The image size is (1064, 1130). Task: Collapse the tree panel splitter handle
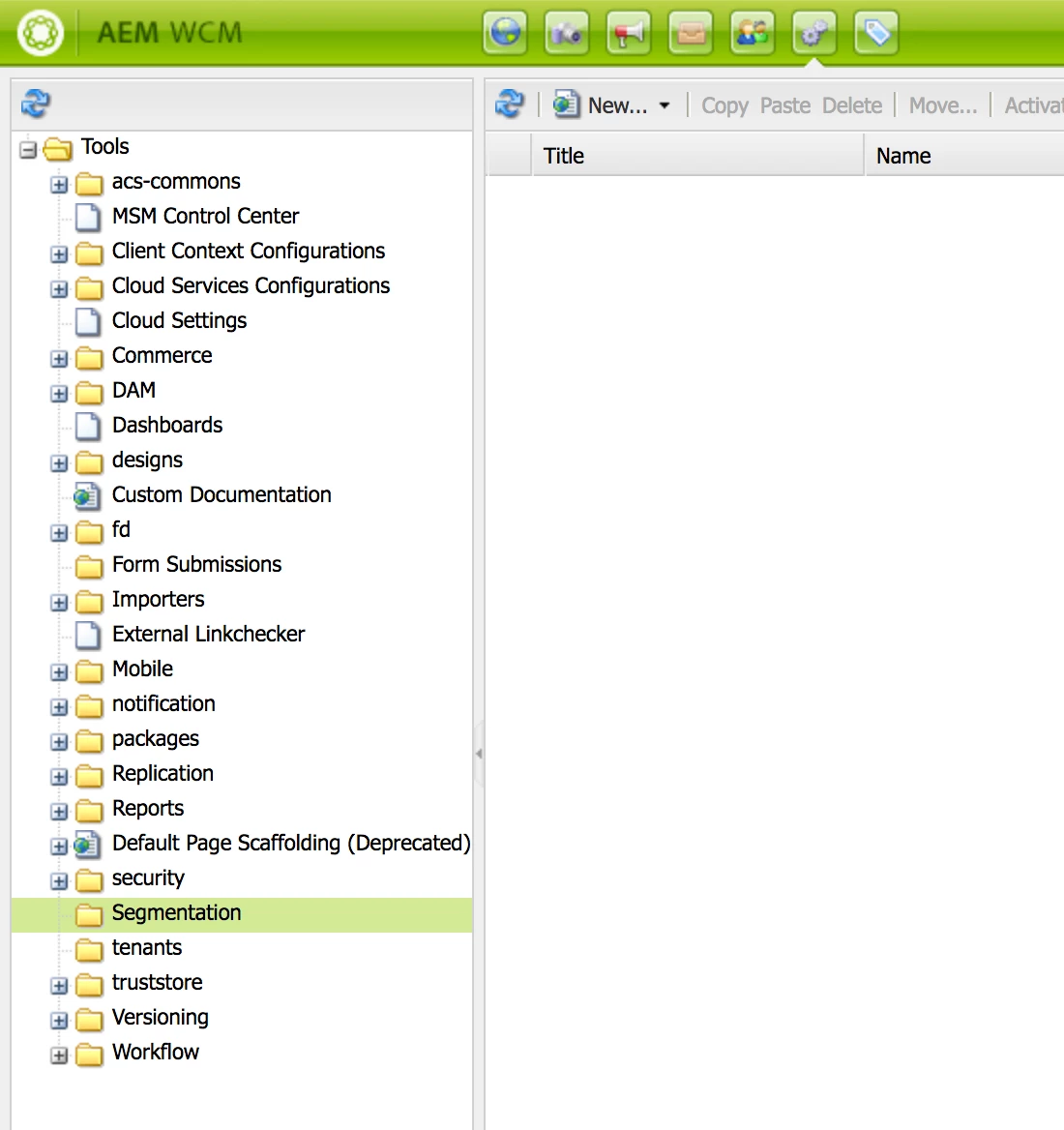tap(479, 754)
